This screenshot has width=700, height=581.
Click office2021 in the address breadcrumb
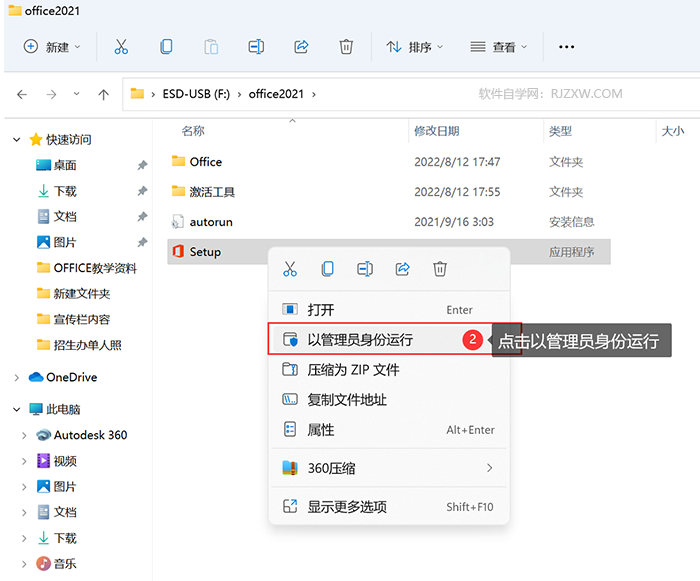point(276,94)
